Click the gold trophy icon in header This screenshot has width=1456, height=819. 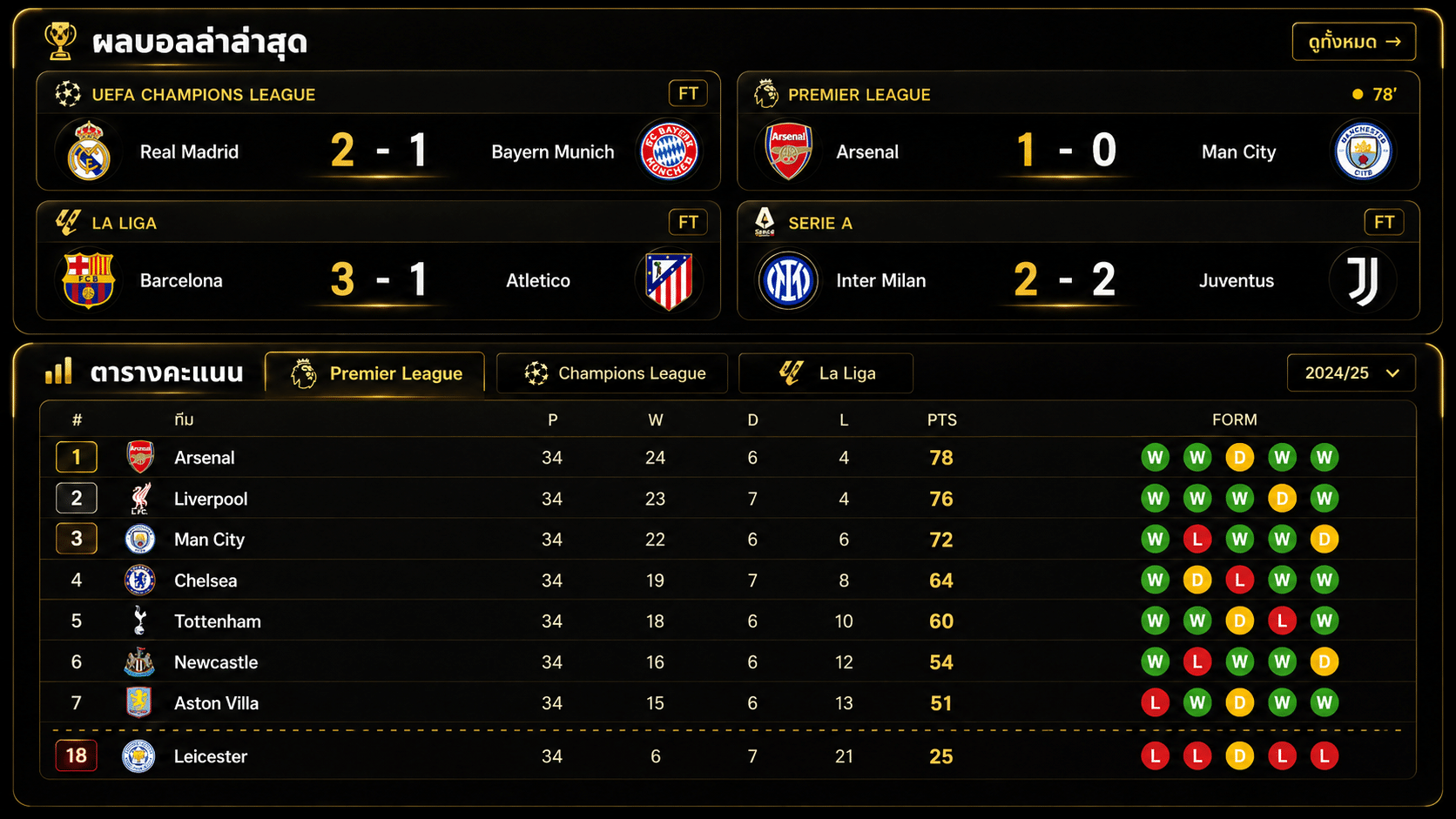60,41
